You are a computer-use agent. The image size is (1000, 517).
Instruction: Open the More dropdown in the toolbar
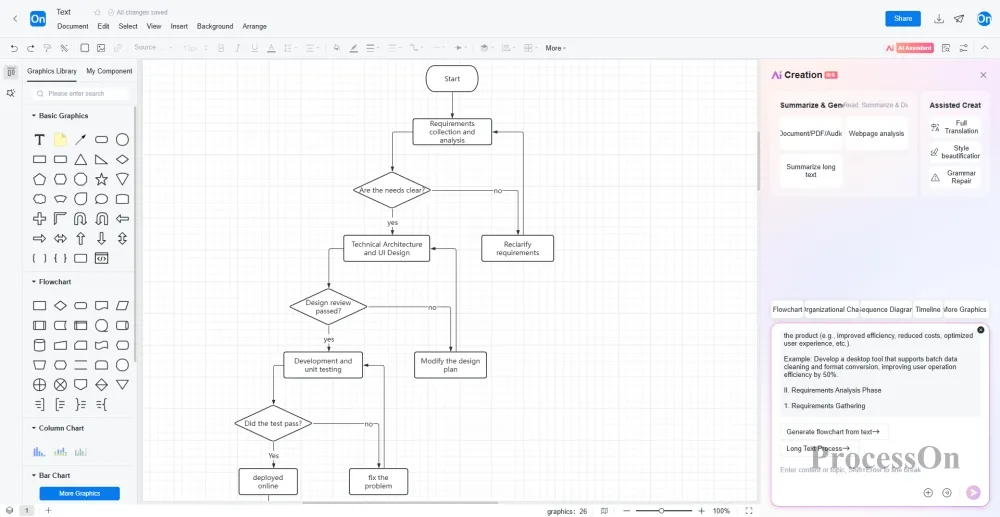pos(555,48)
